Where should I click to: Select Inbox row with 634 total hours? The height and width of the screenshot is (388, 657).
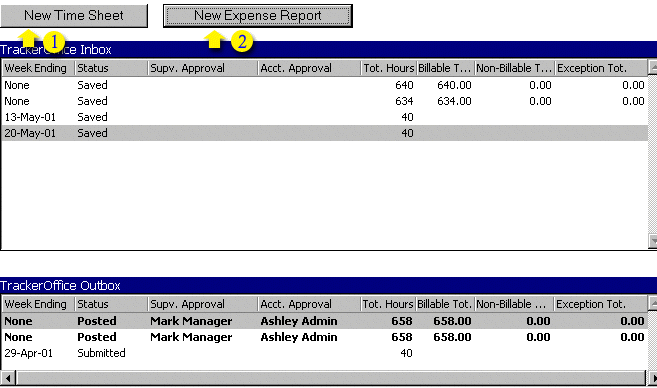[325, 101]
